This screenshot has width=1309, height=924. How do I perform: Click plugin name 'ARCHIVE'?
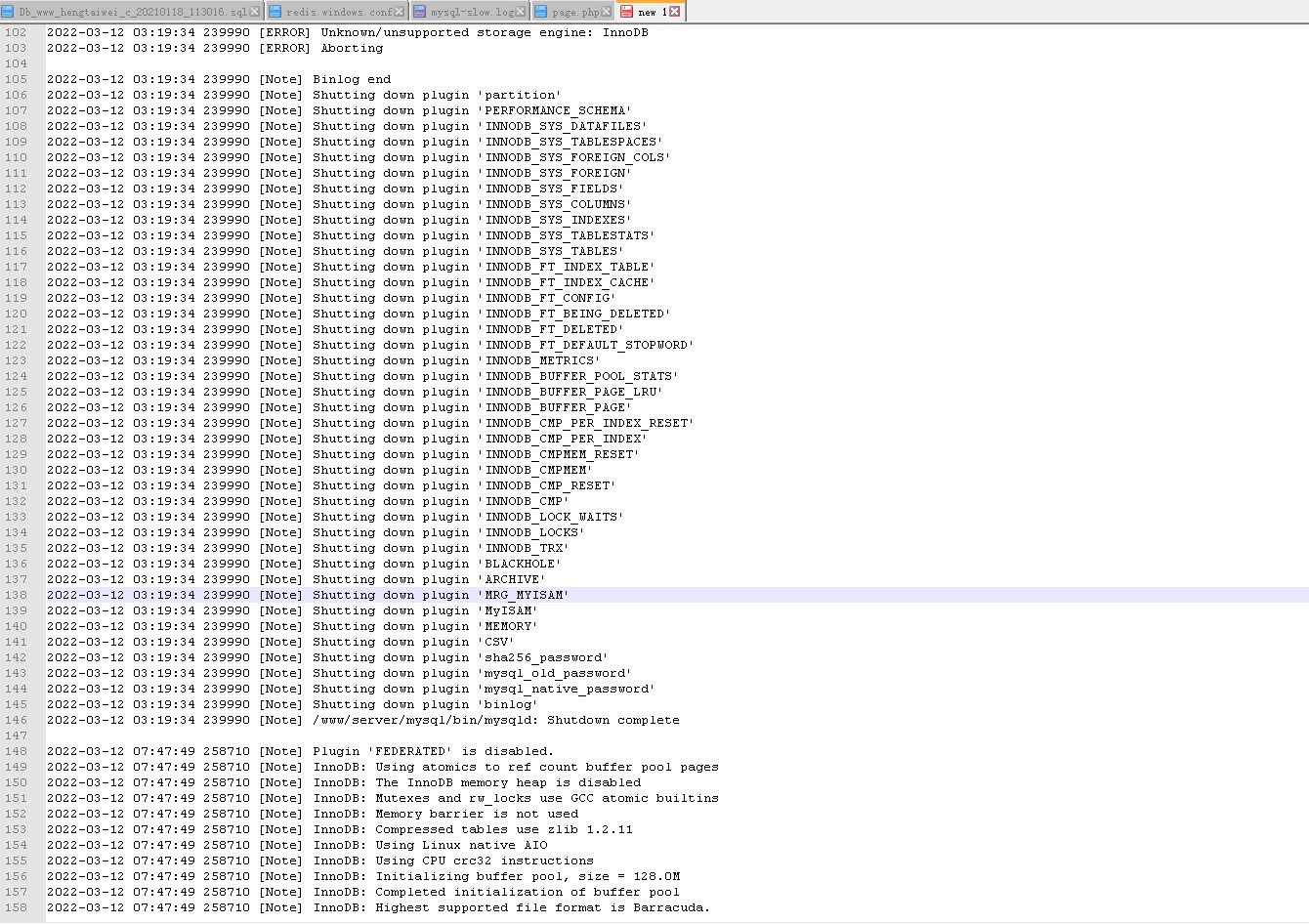pos(512,579)
